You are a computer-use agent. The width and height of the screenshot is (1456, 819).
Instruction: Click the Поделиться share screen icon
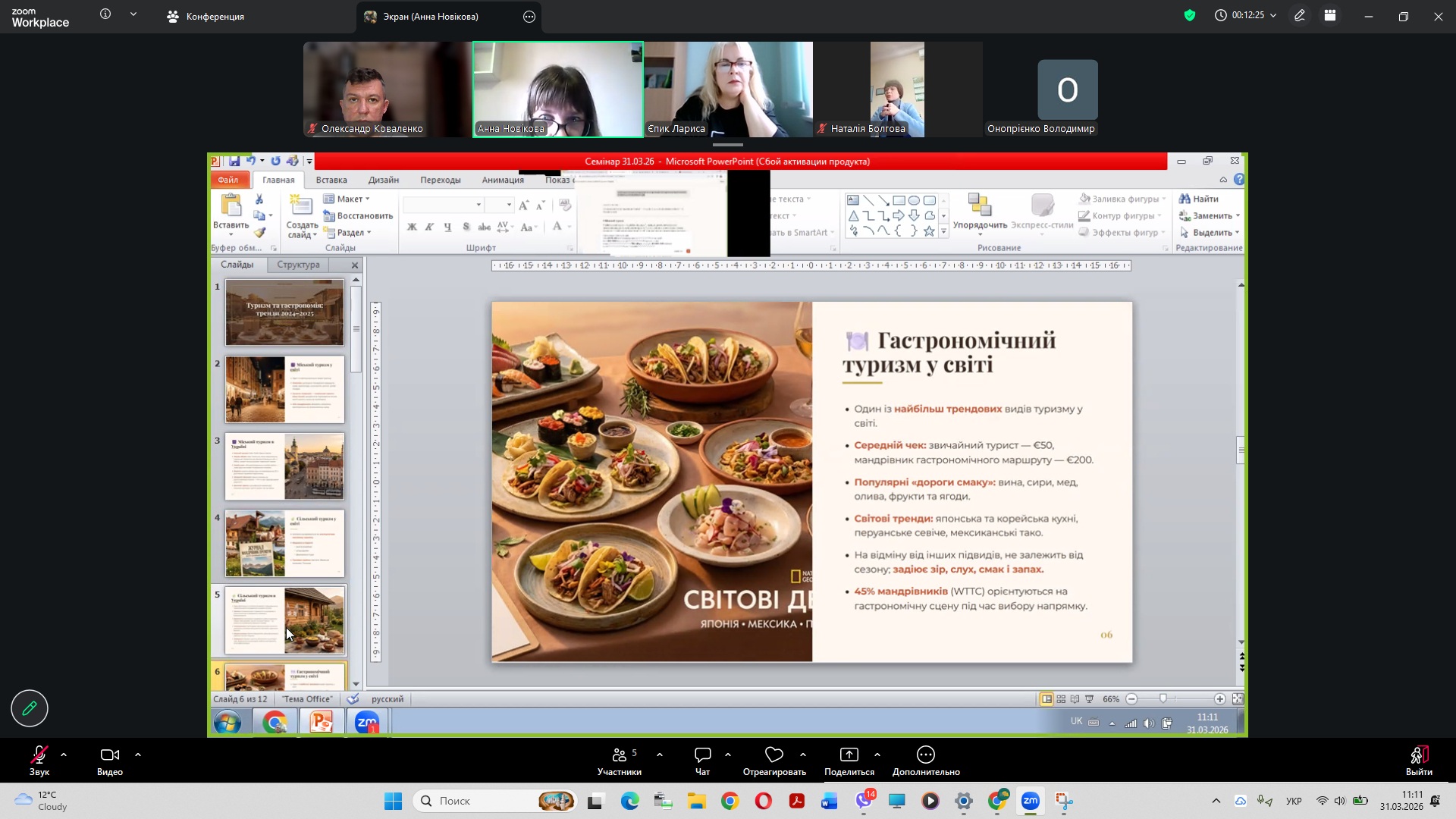849,755
